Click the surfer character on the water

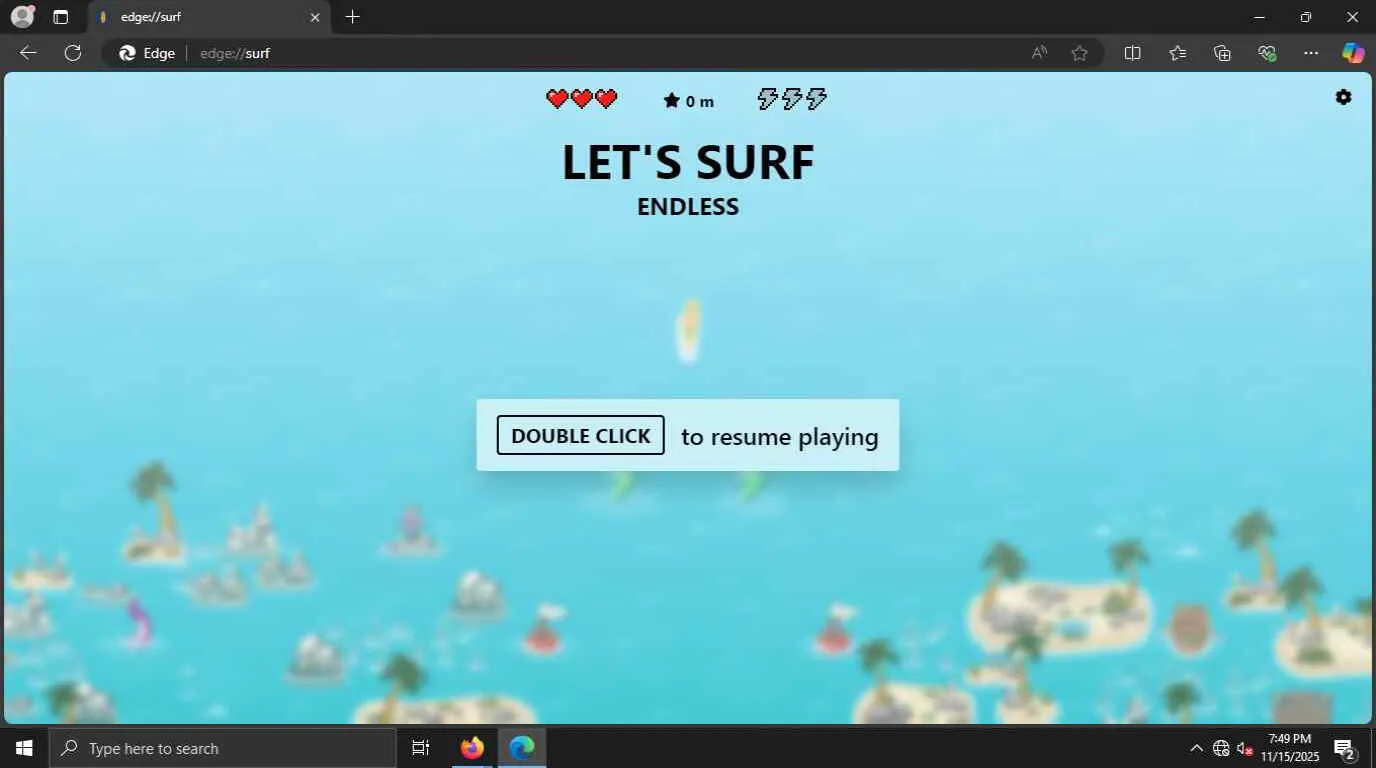(688, 330)
